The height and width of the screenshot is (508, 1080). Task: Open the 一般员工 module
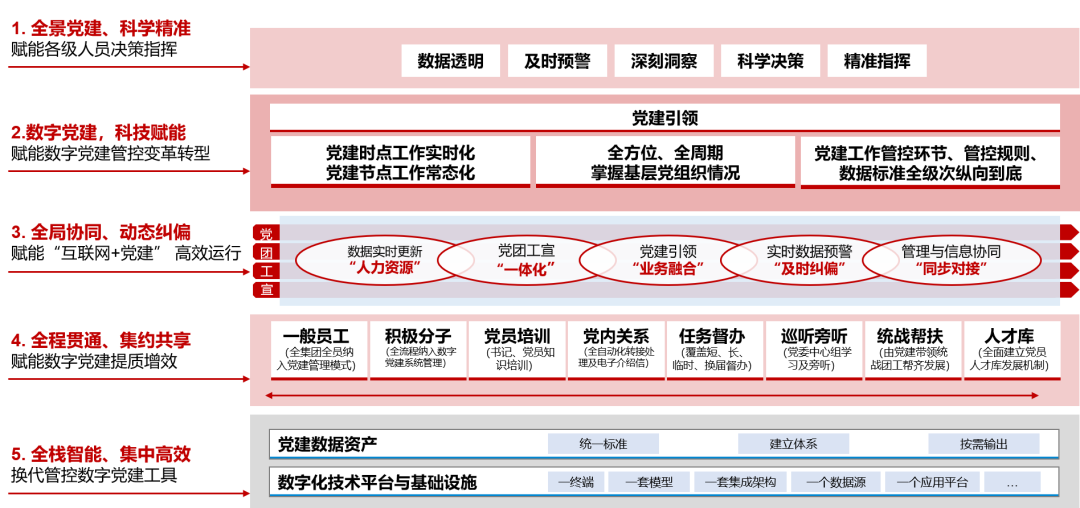pos(316,349)
